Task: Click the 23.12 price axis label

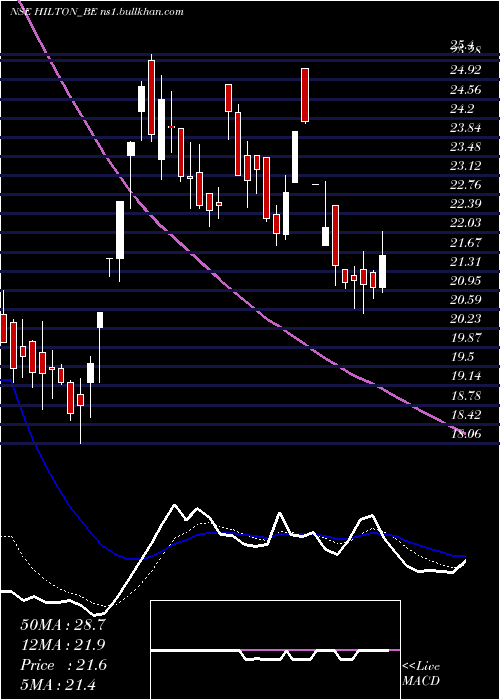Action: point(466,166)
